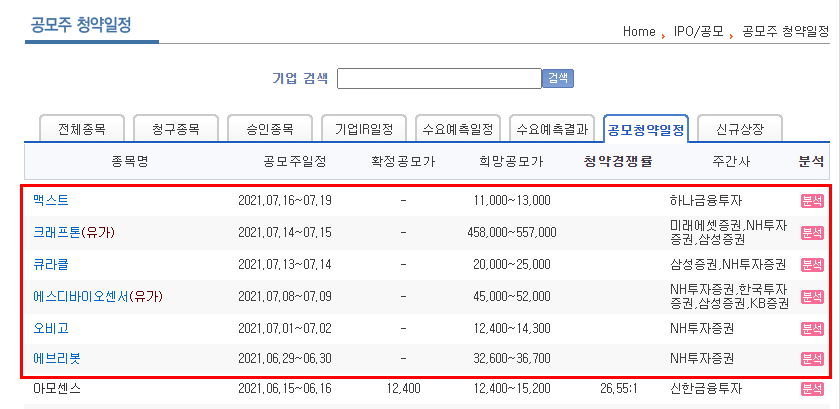
Task: Click the 분석 column header
Action: pyautogui.click(x=811, y=162)
